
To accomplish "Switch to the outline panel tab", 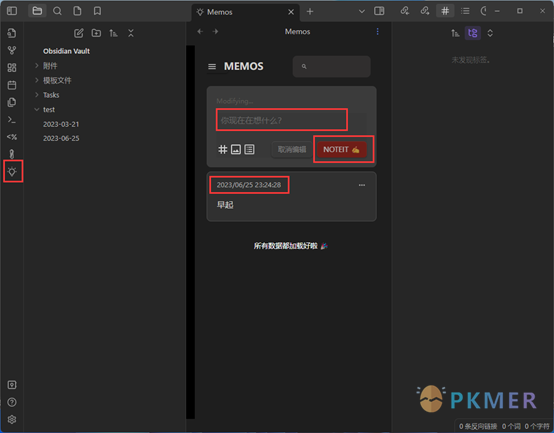I will tap(465, 11).
